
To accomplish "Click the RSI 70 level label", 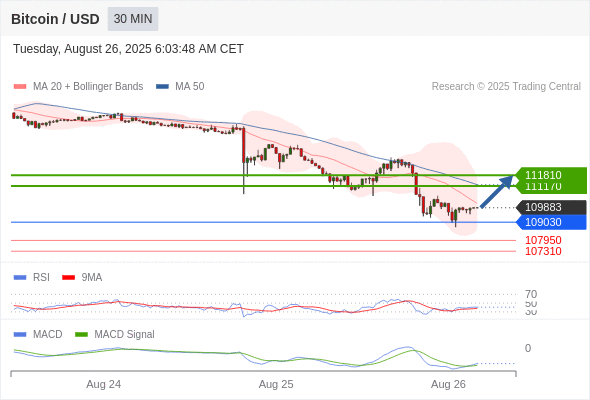I will pos(531,294).
